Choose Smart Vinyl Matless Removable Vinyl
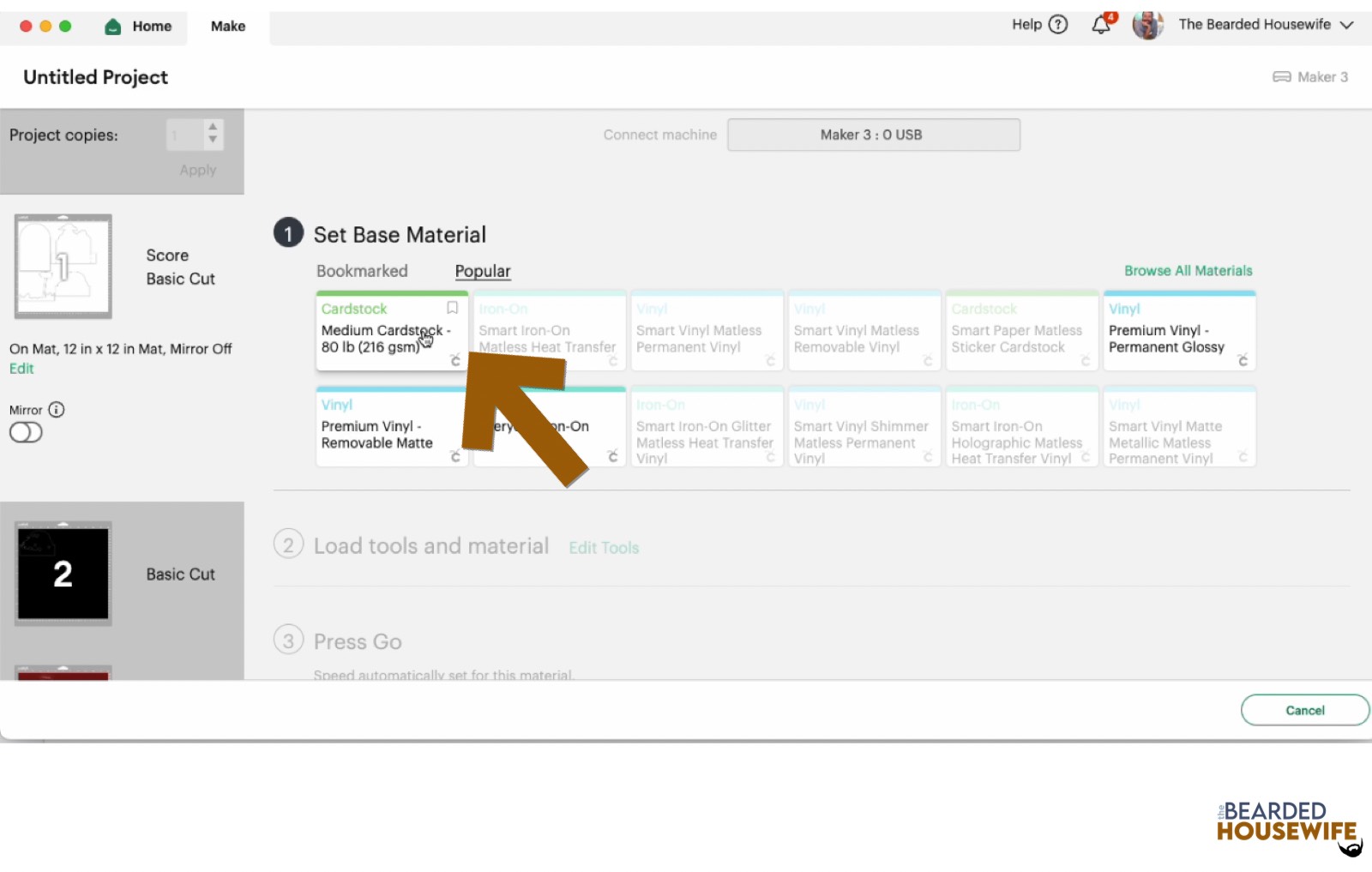Image resolution: width=1372 pixels, height=872 pixels. click(864, 331)
